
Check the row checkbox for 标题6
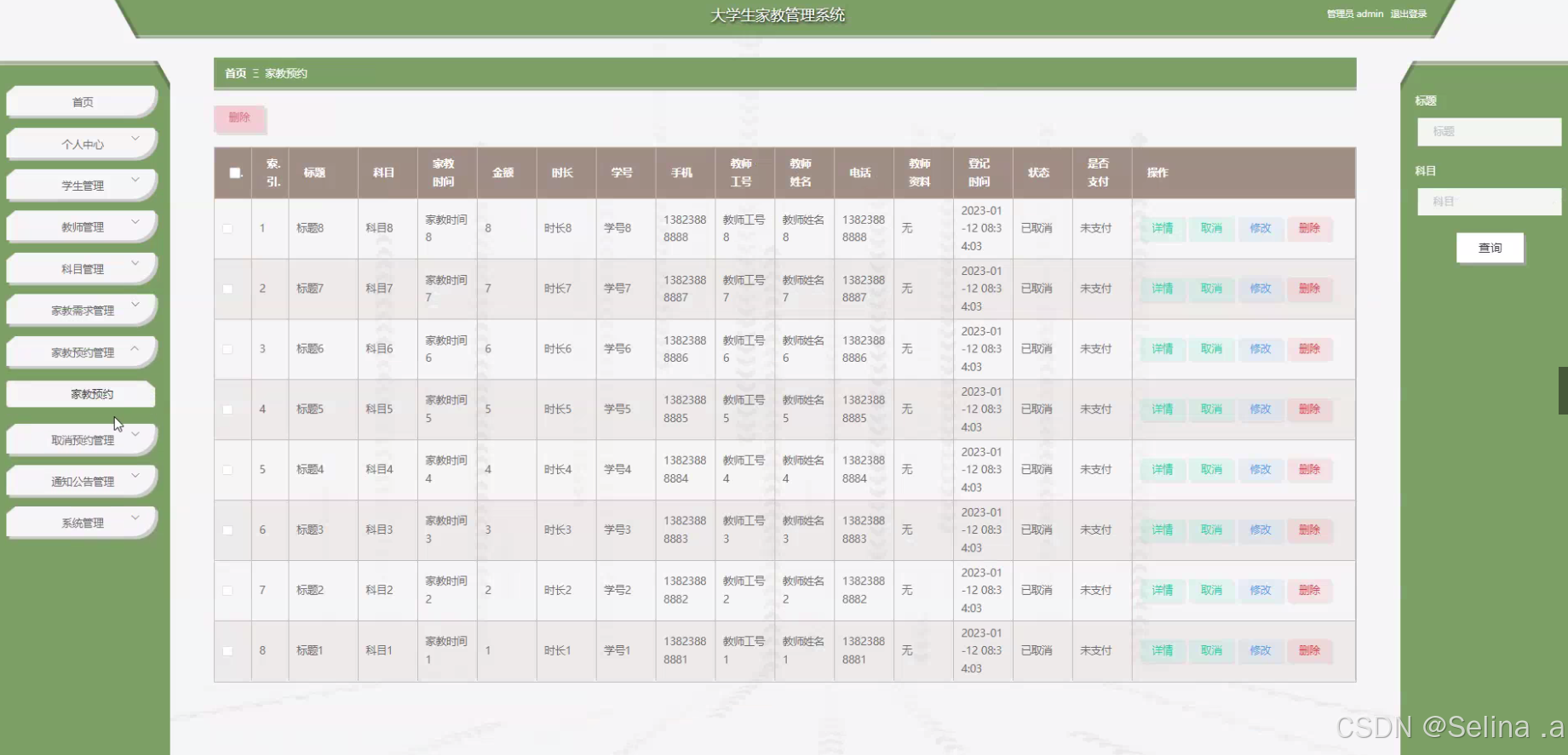click(x=227, y=349)
